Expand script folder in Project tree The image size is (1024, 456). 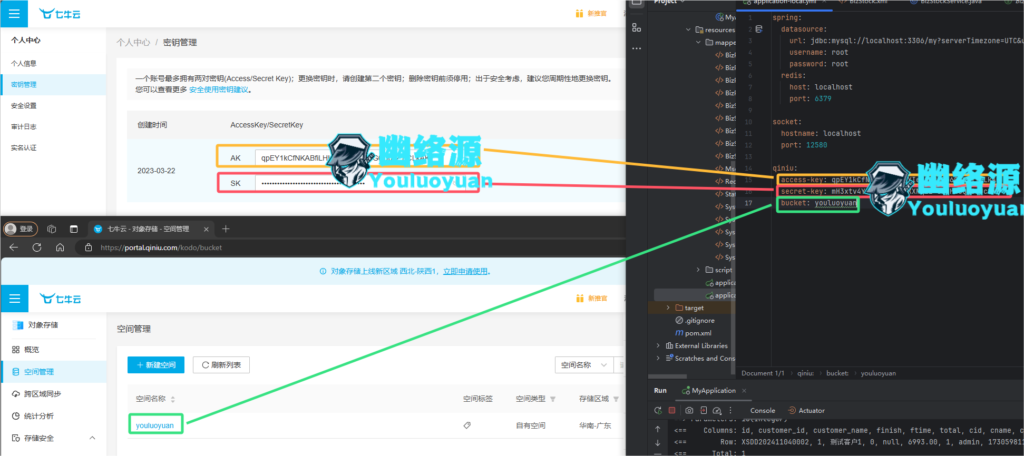699,270
